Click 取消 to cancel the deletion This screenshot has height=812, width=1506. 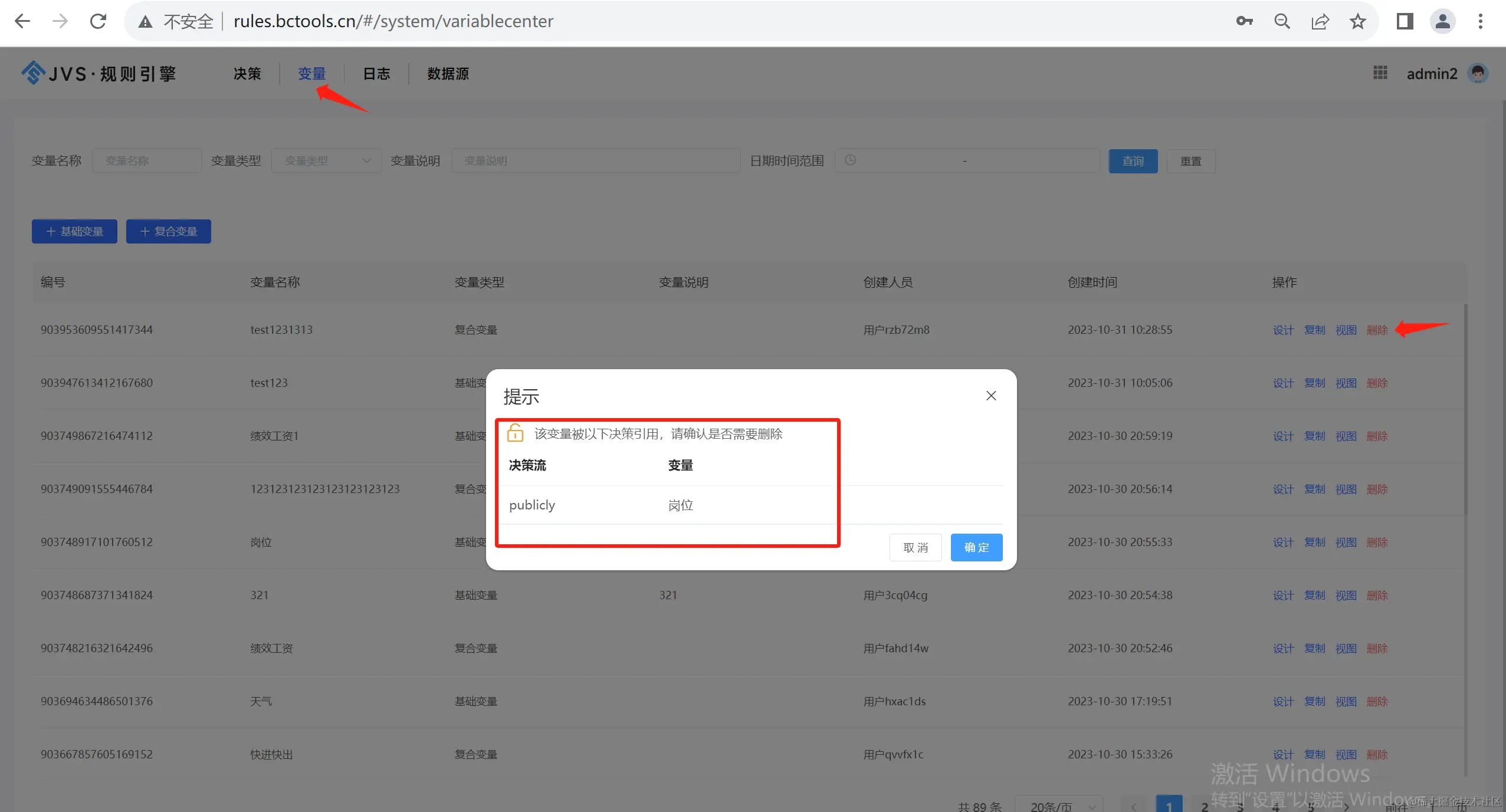click(x=916, y=547)
